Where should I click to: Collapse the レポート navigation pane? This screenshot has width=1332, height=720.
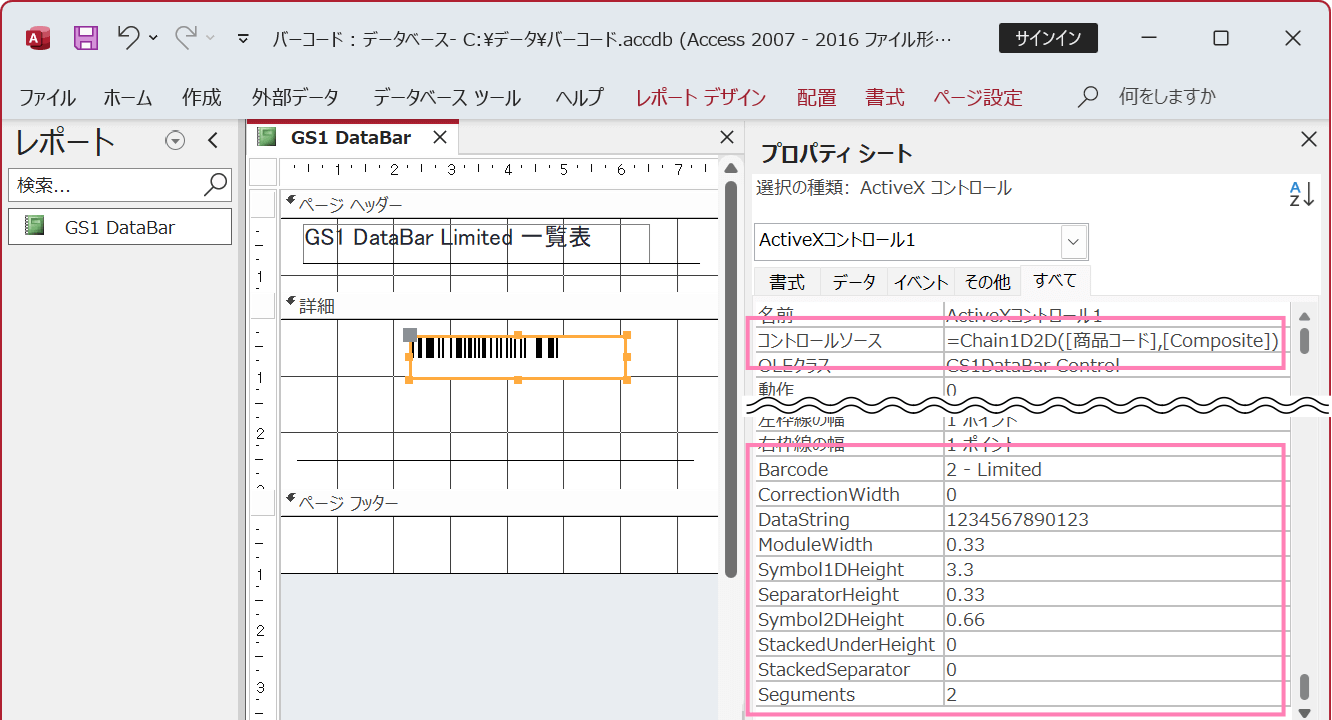[x=212, y=141]
